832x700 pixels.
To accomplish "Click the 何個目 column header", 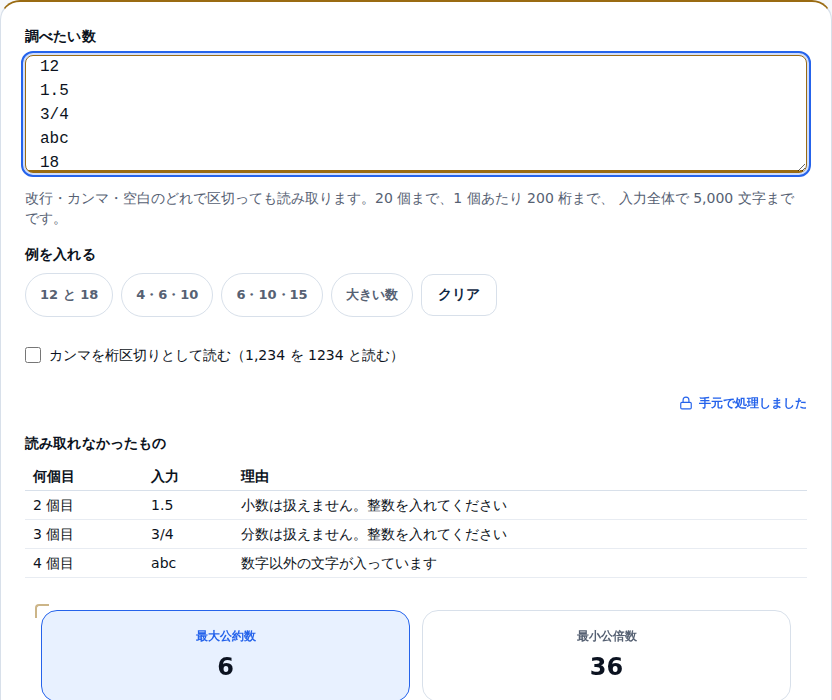I will point(53,477).
